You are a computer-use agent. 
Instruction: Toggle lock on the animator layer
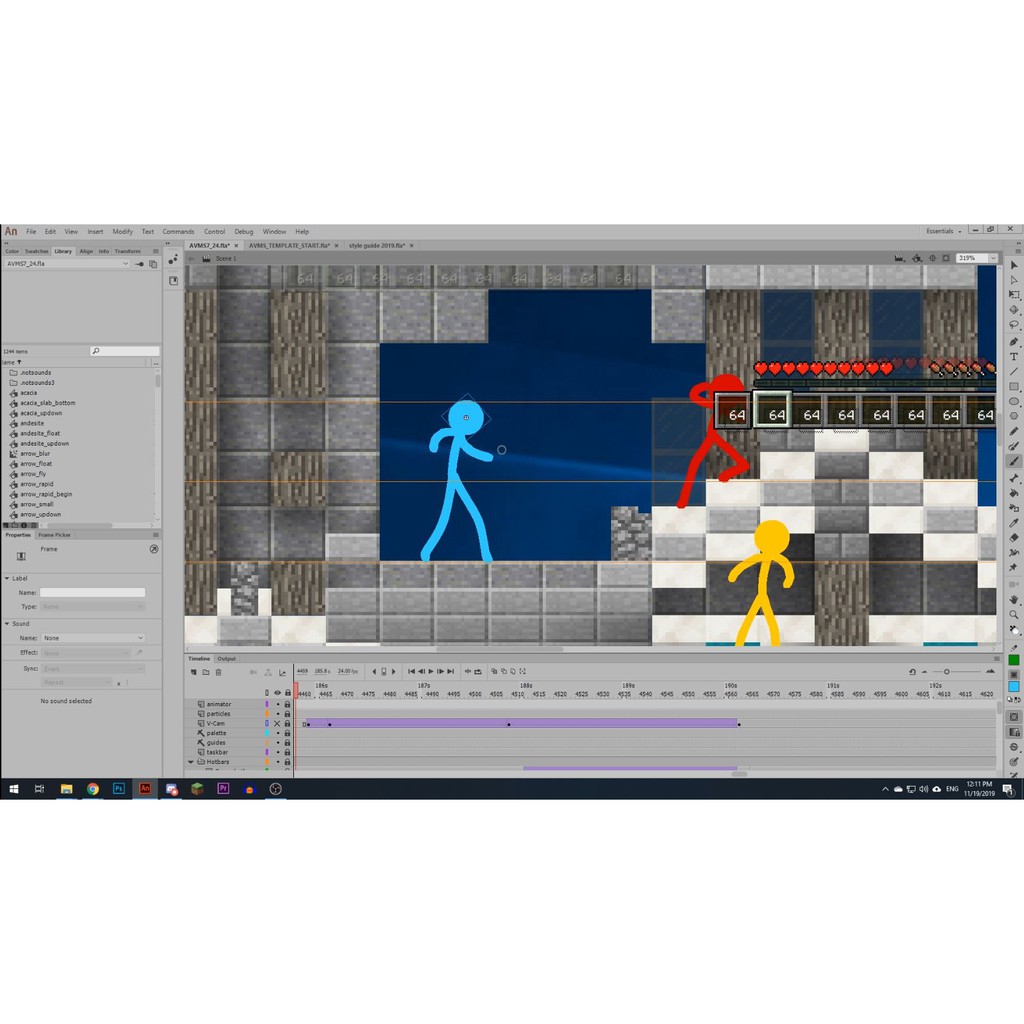click(x=287, y=704)
